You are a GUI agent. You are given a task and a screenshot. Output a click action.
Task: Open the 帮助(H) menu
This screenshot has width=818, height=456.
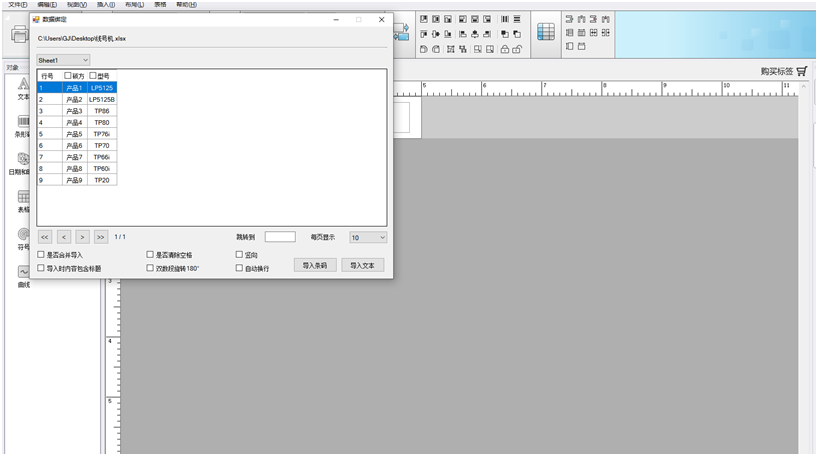186,4
